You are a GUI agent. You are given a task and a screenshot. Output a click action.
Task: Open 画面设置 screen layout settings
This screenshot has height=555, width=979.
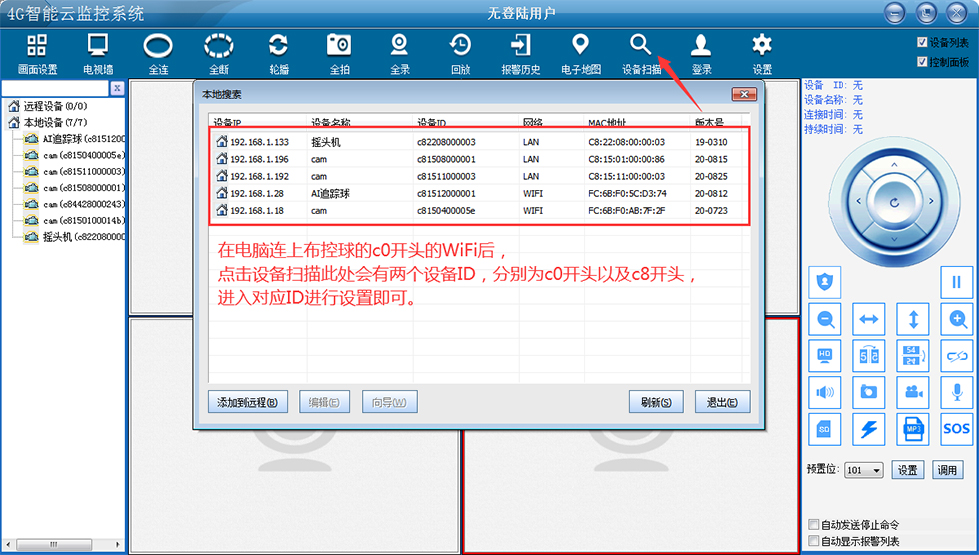37,53
